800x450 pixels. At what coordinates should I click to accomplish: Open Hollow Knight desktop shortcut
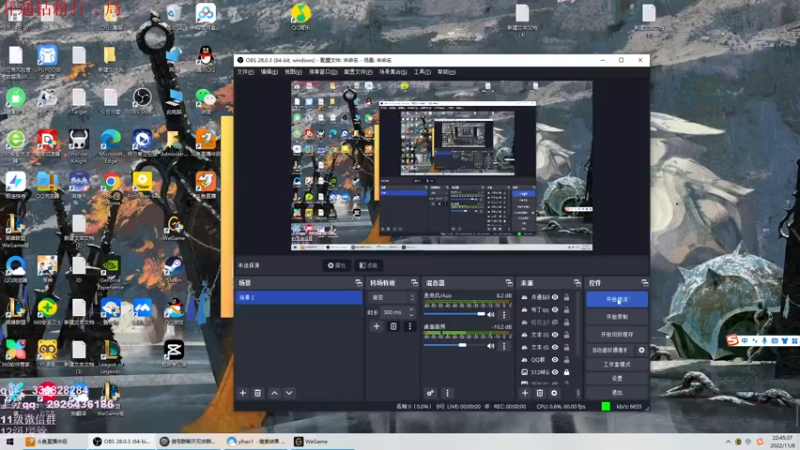(x=79, y=145)
